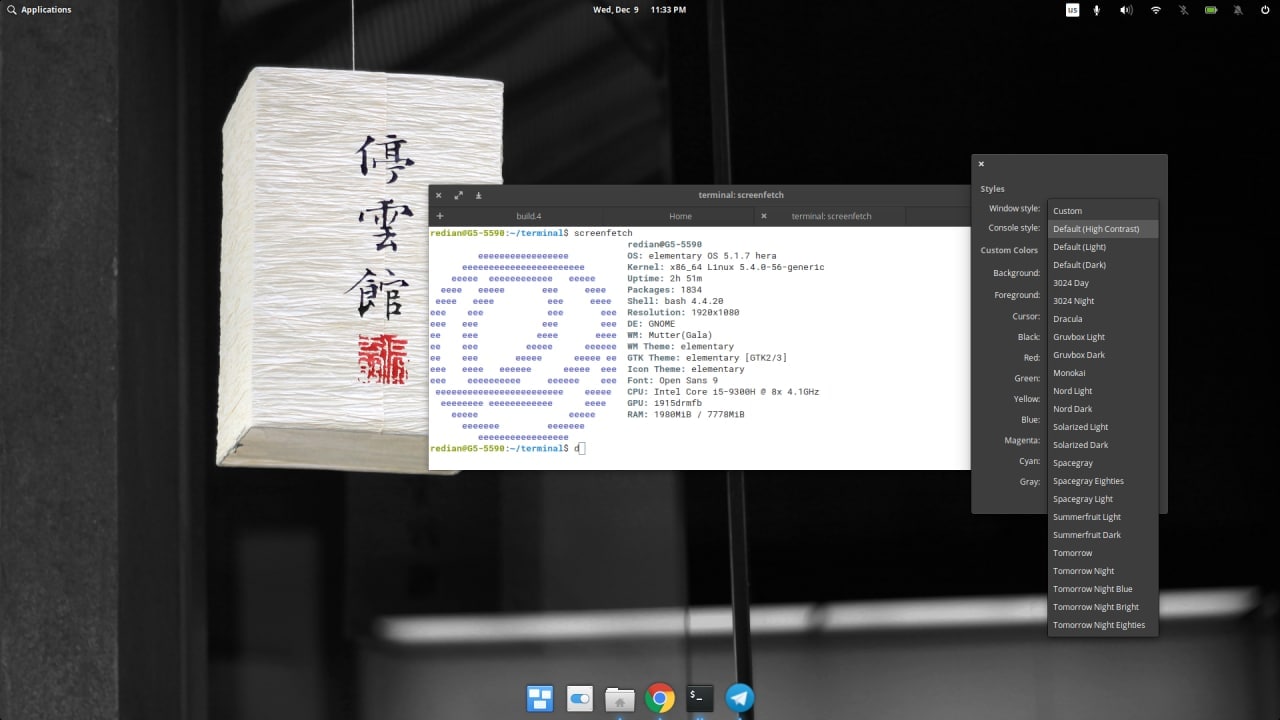Viewport: 1280px width, 720px height.
Task: Switch to the Home terminal tab
Action: click(680, 216)
